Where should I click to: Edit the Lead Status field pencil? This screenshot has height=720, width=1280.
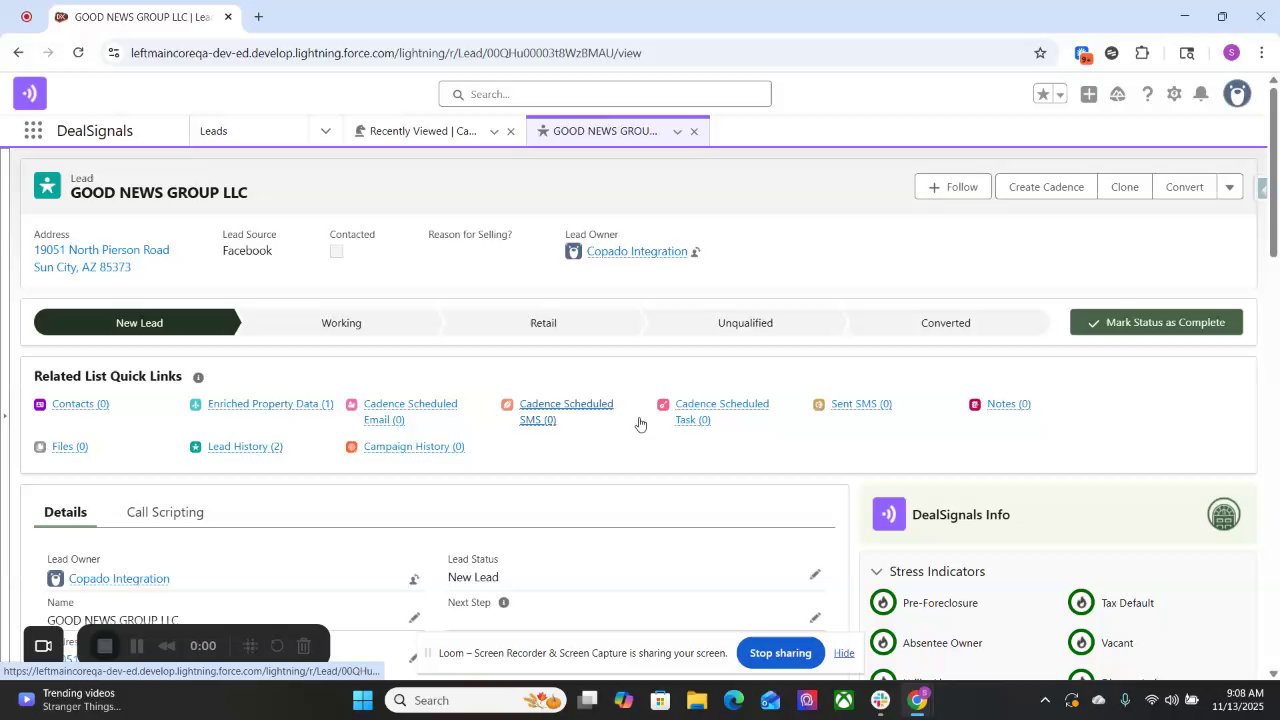click(815, 575)
